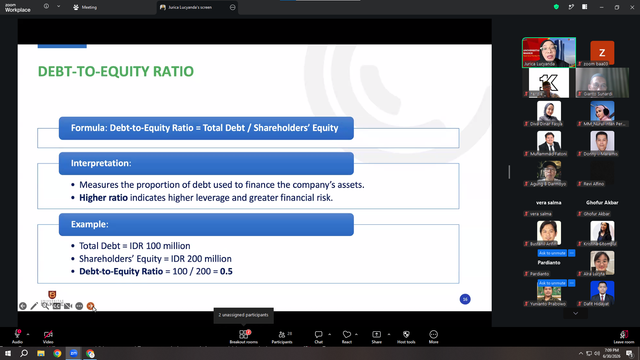
Task: Click Ask to unmute above Pardianto
Action: coord(552,253)
